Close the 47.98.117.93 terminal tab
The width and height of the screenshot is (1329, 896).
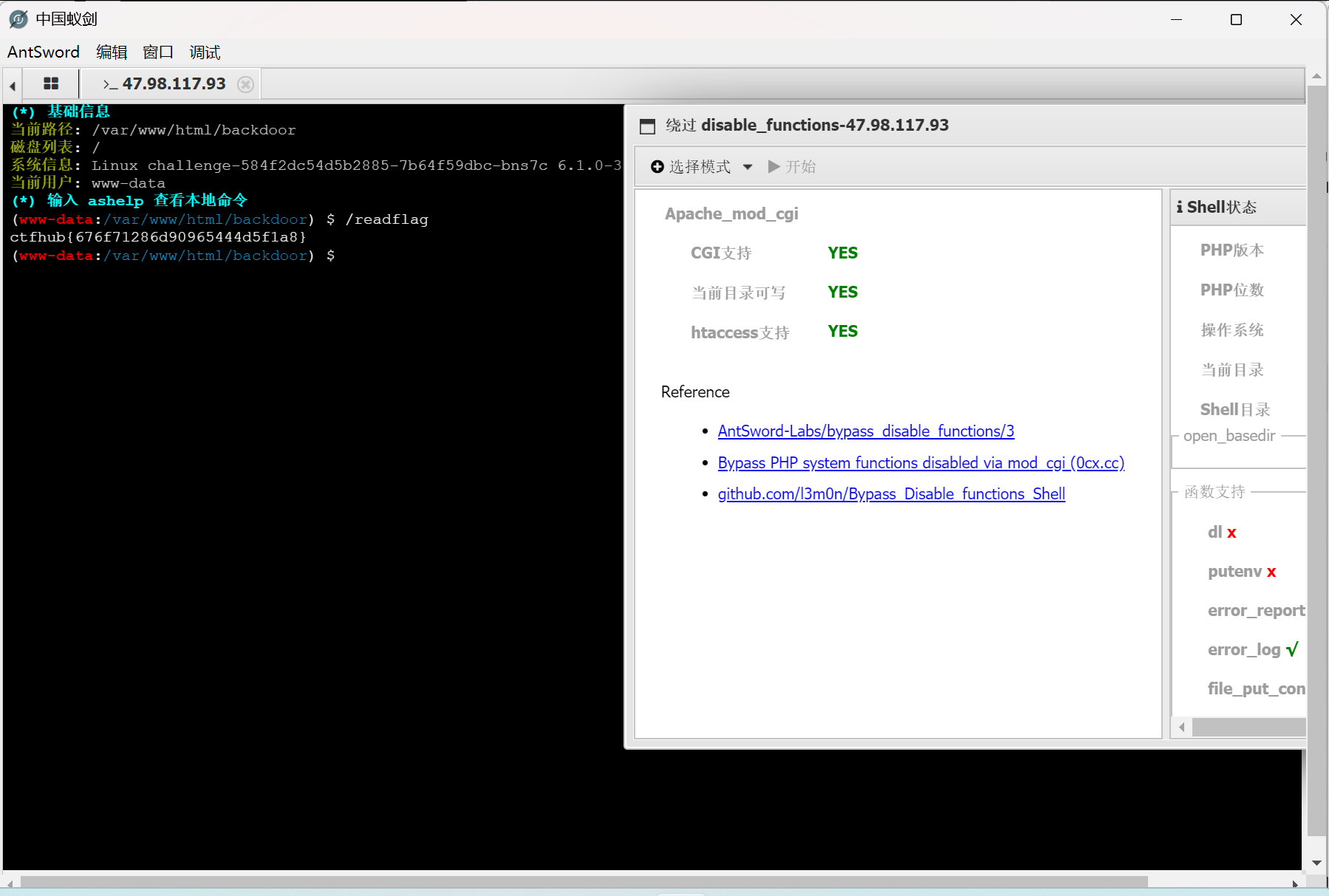coord(246,84)
